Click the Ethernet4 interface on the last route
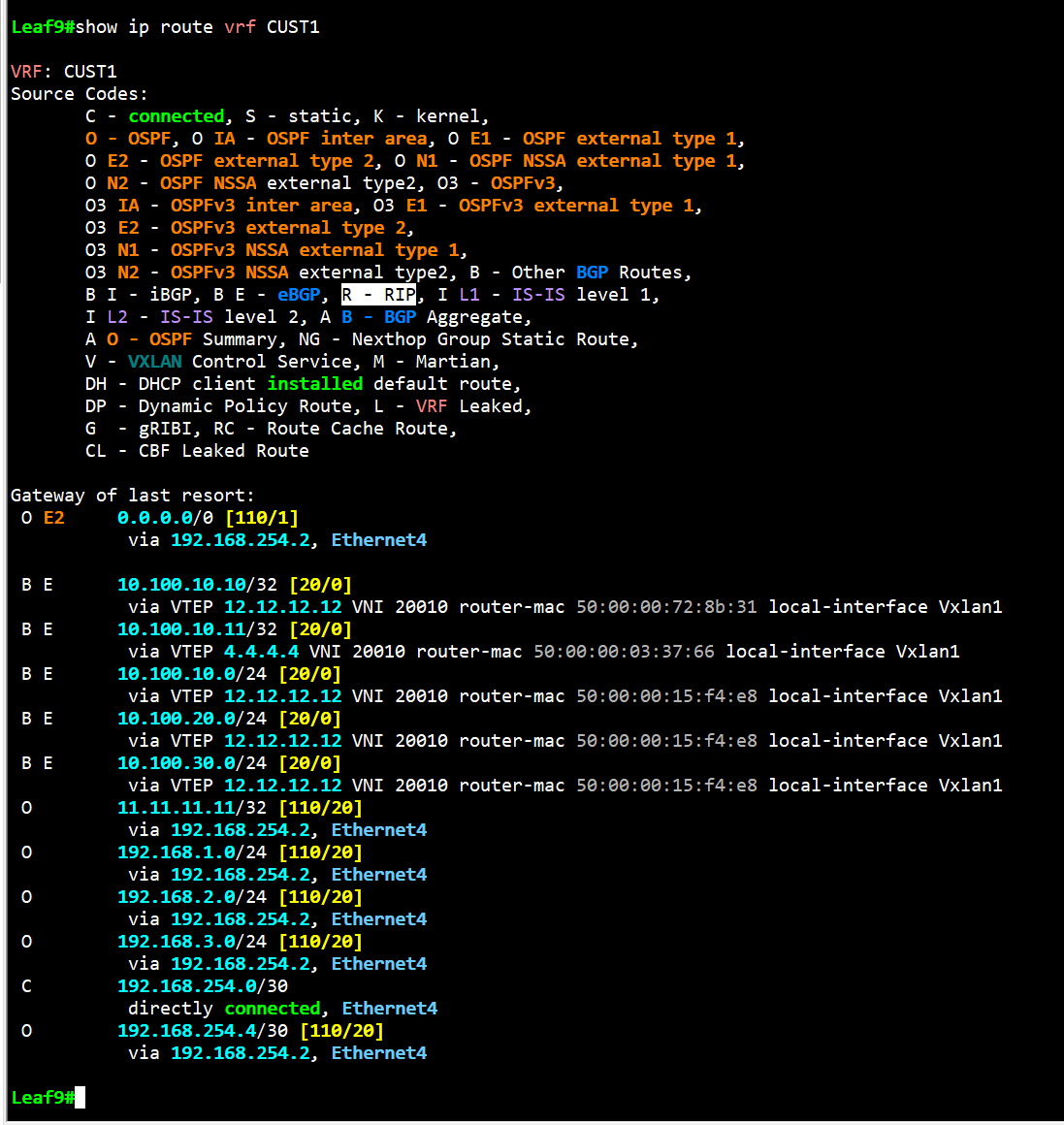Viewport: 1064px width, 1125px height. point(379,1052)
